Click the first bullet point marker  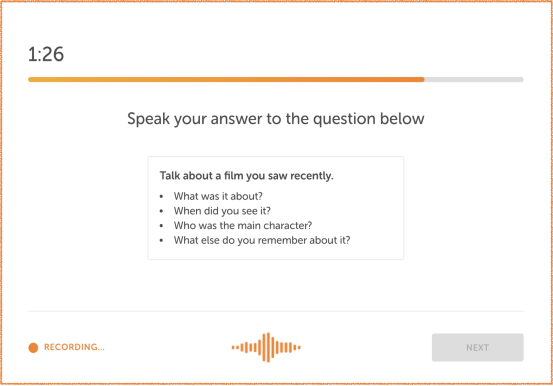[162, 197]
